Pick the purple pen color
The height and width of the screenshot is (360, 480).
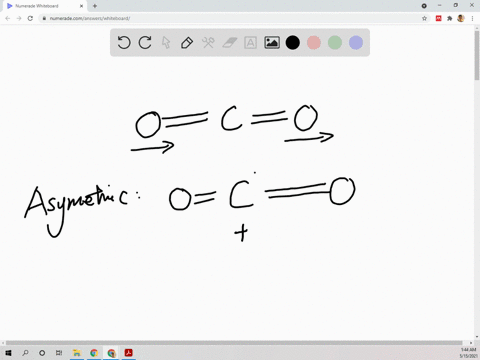coord(356,43)
